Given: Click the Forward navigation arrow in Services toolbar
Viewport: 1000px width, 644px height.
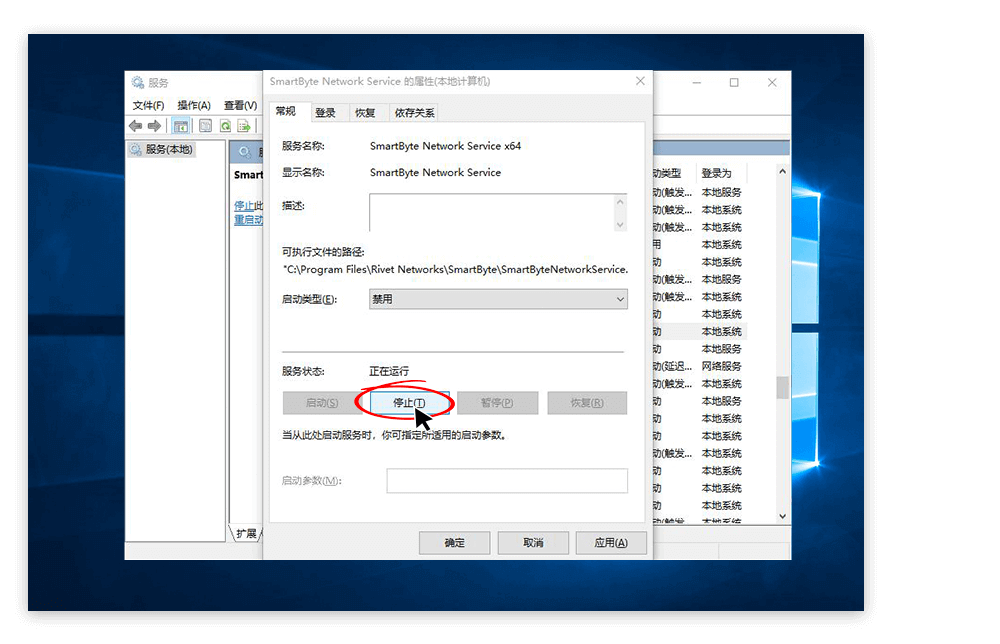Looking at the screenshot, I should [153, 125].
